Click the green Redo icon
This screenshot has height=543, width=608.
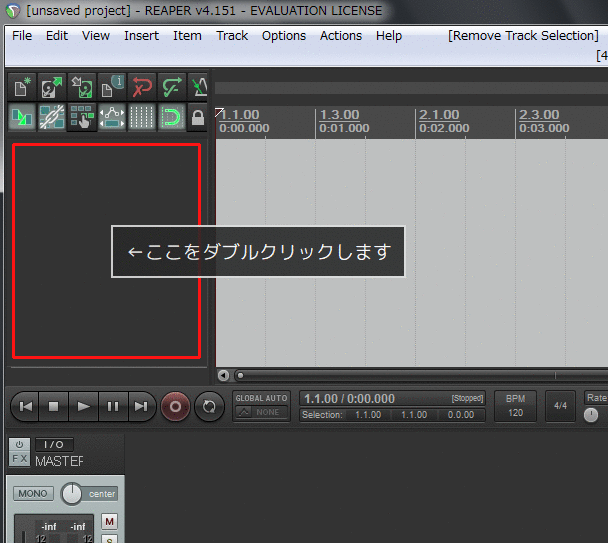[x=172, y=88]
